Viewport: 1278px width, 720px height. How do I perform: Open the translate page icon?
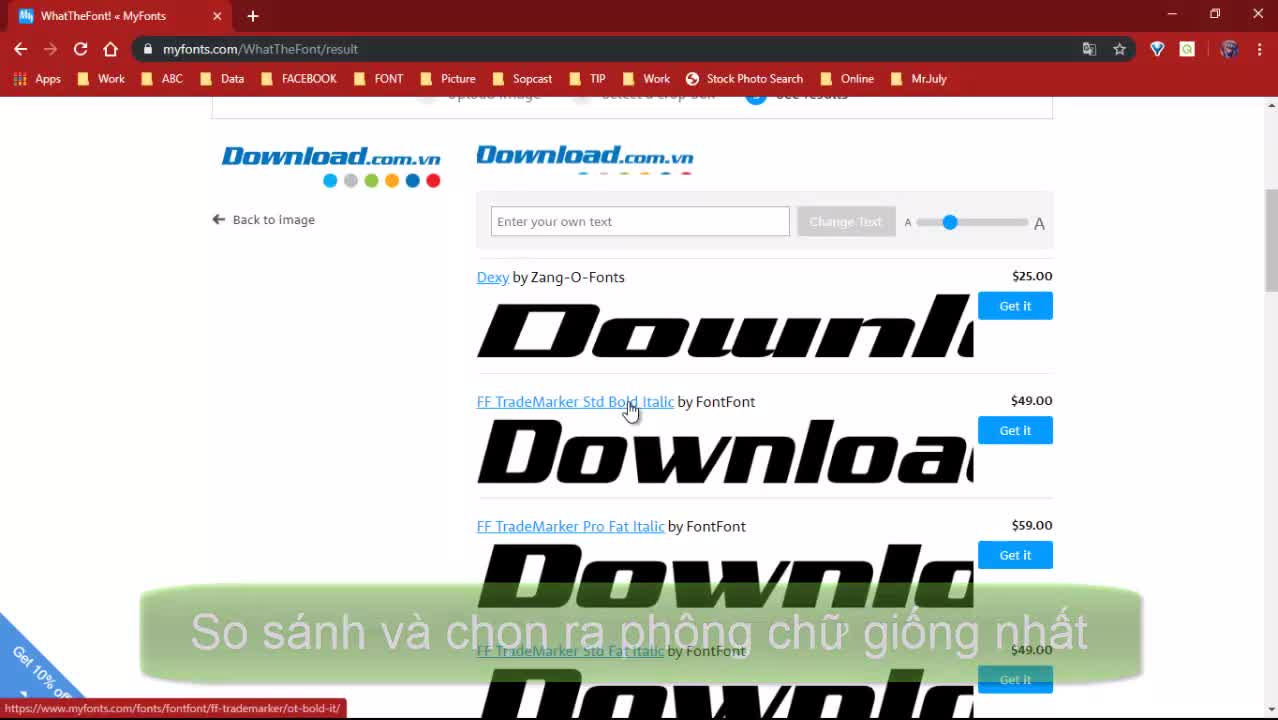pos(1089,49)
